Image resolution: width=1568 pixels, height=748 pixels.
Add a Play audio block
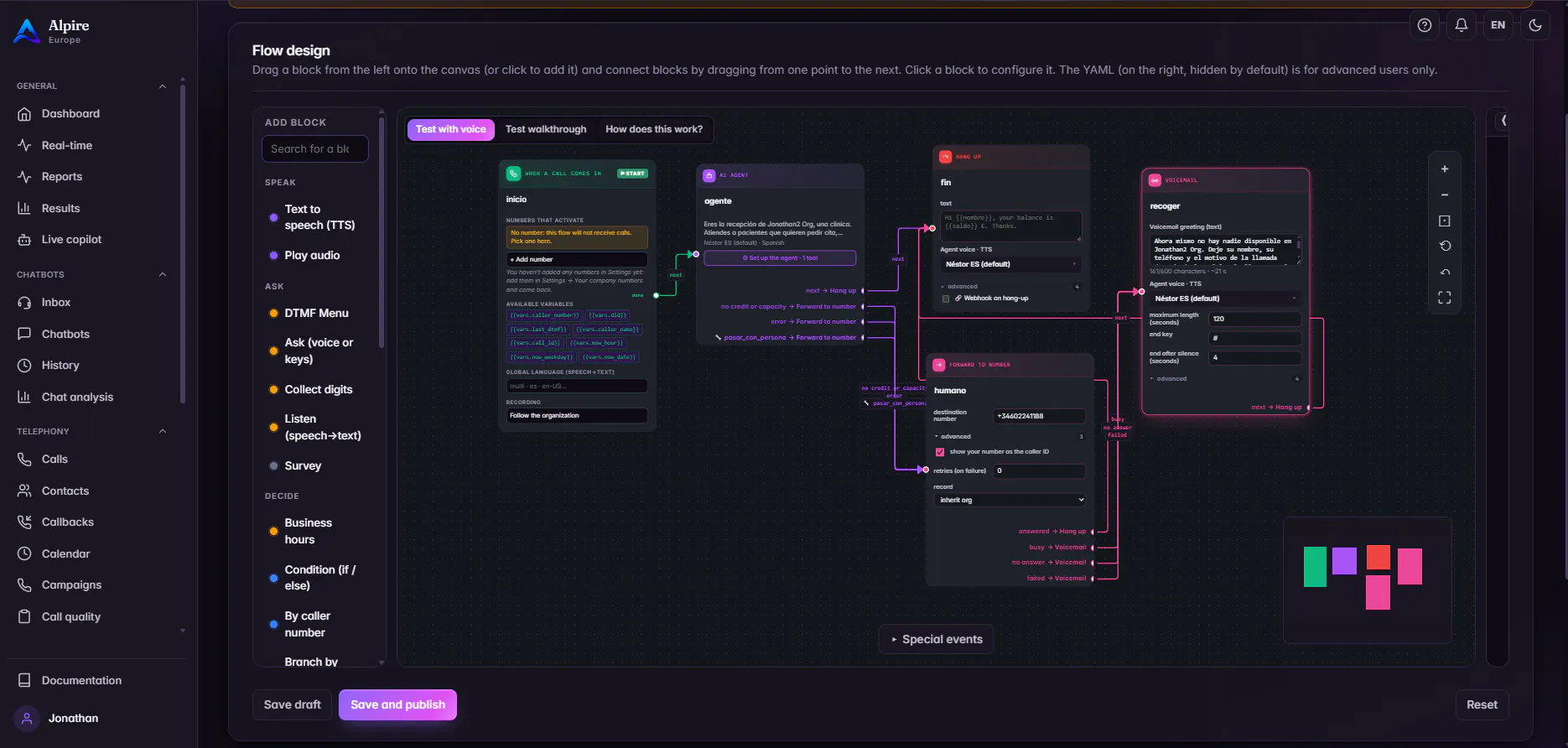coord(311,256)
